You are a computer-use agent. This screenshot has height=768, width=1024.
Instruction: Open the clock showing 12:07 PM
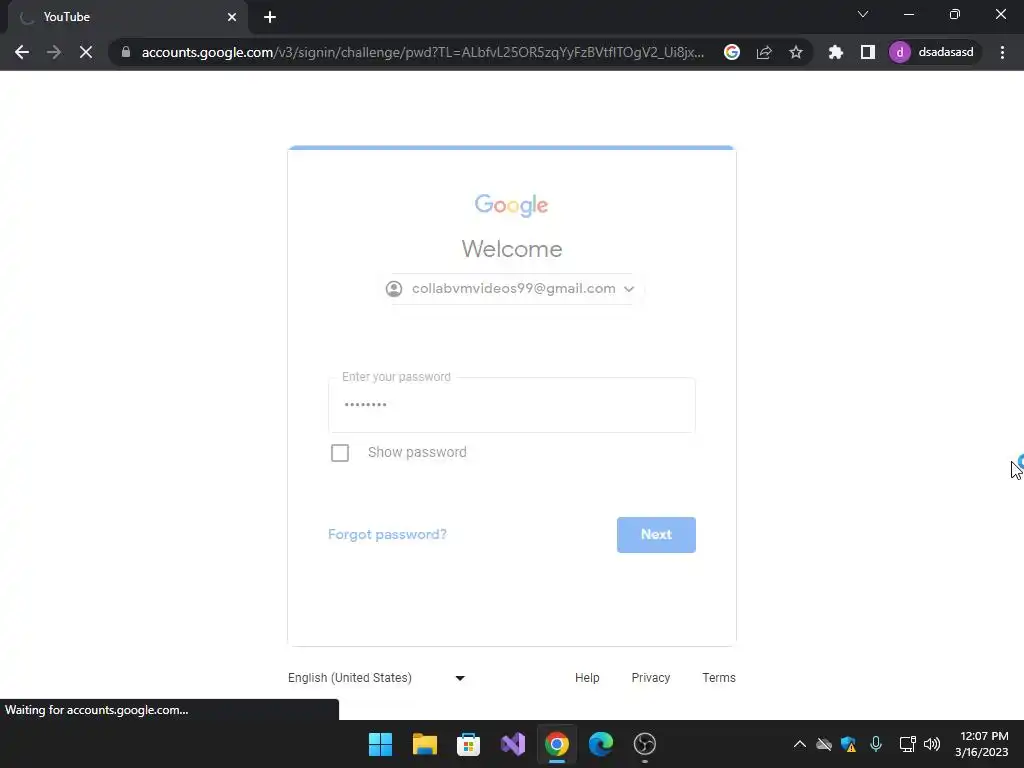click(982, 744)
